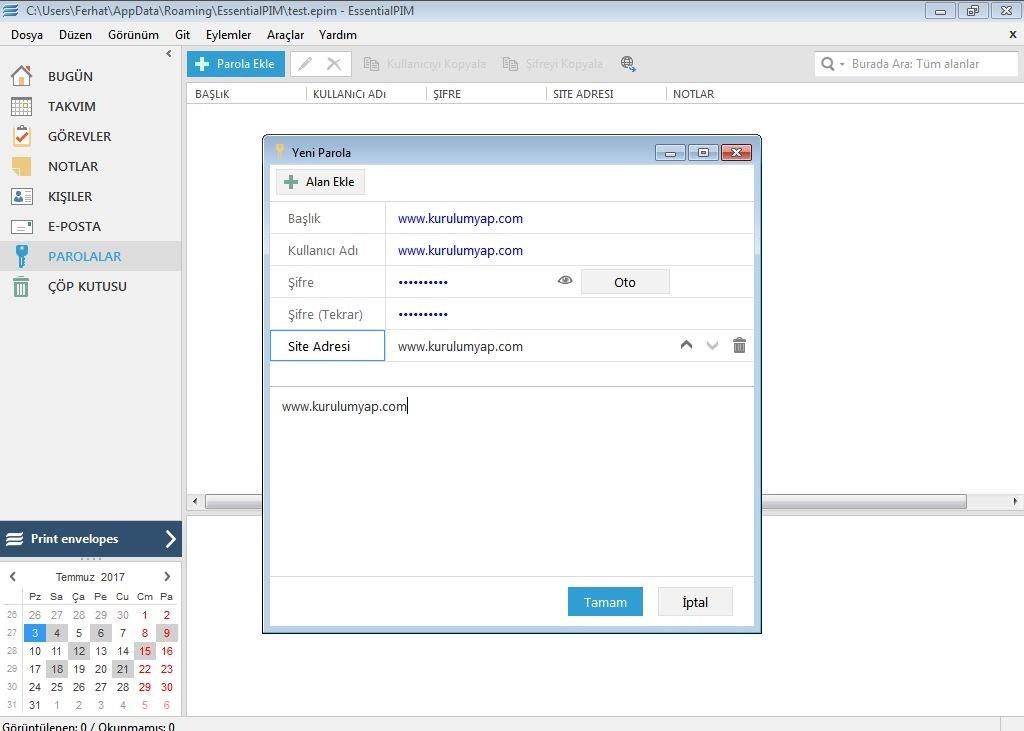Select the Parolalar key icon
This screenshot has width=1024, height=731.
(22, 256)
